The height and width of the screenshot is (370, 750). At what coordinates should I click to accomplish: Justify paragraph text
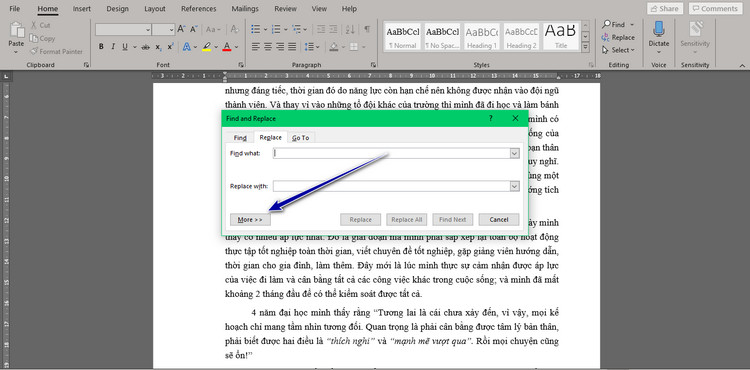tap(292, 47)
